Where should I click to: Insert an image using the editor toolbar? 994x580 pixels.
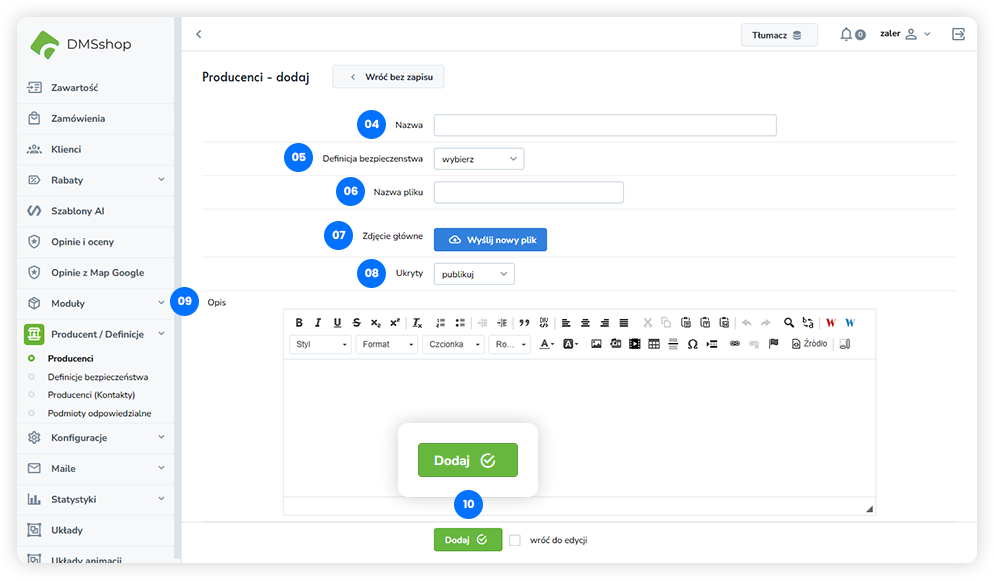click(x=597, y=344)
